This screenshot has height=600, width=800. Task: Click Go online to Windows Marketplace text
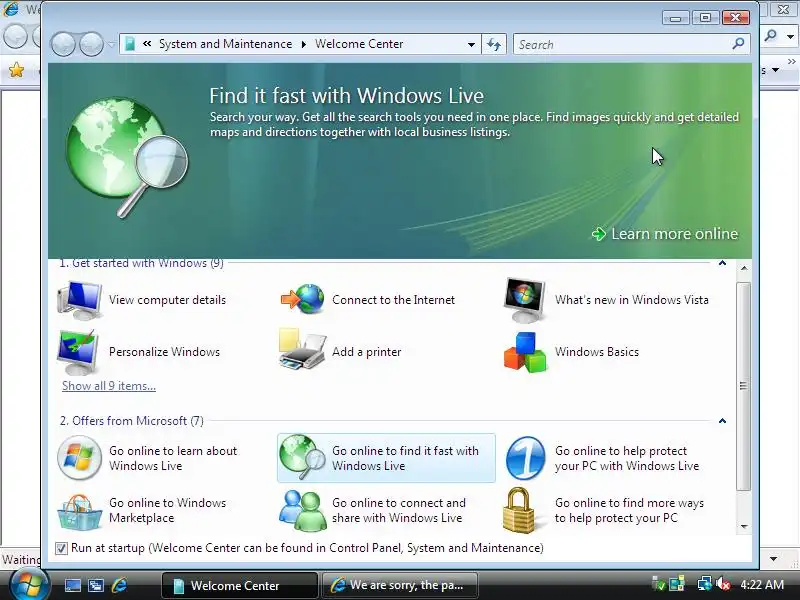click(167, 510)
